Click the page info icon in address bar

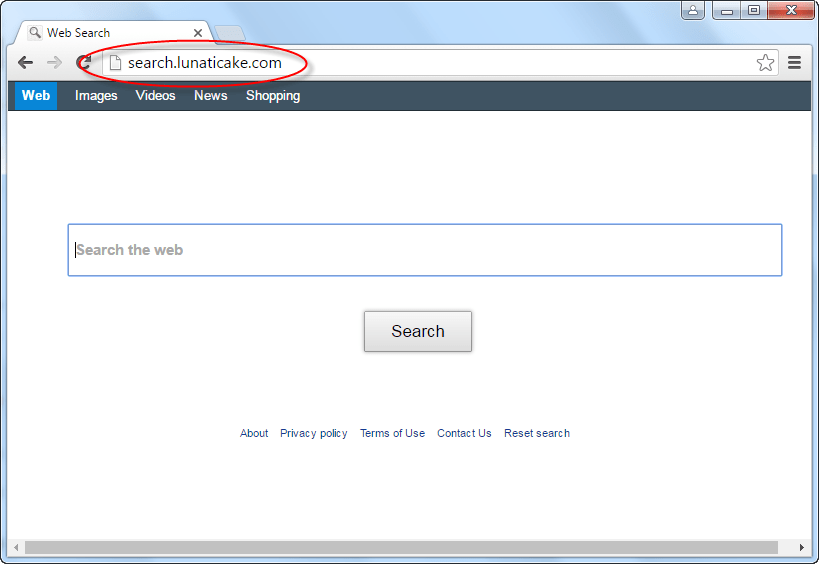[x=115, y=63]
